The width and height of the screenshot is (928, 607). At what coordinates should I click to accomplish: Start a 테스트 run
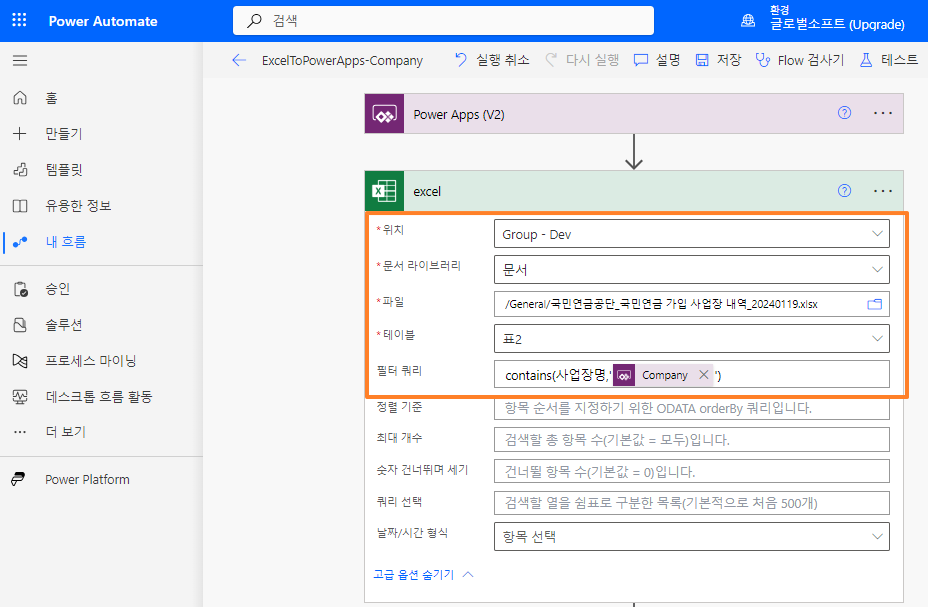888,60
